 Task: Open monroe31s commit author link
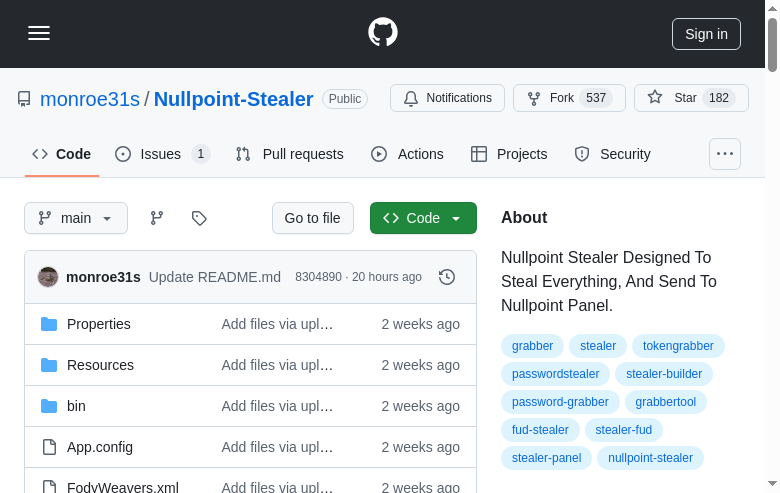(x=103, y=277)
